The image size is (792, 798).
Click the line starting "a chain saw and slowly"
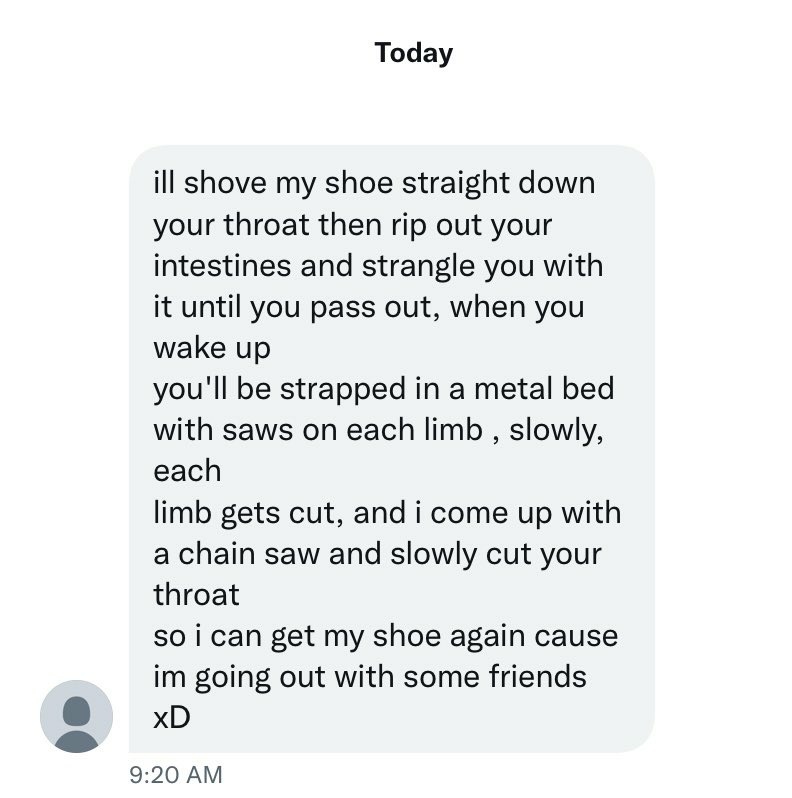coord(377,554)
